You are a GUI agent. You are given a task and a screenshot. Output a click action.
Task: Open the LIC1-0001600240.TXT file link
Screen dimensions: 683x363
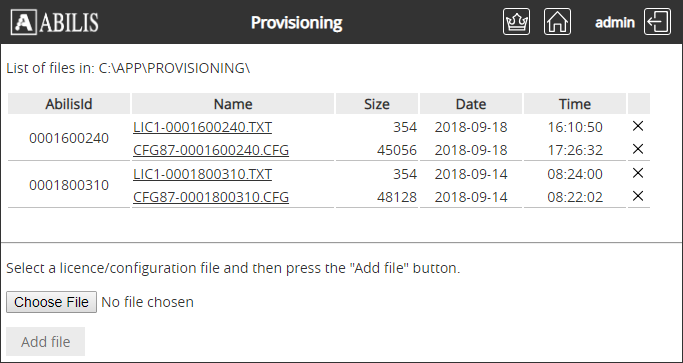tap(203, 127)
